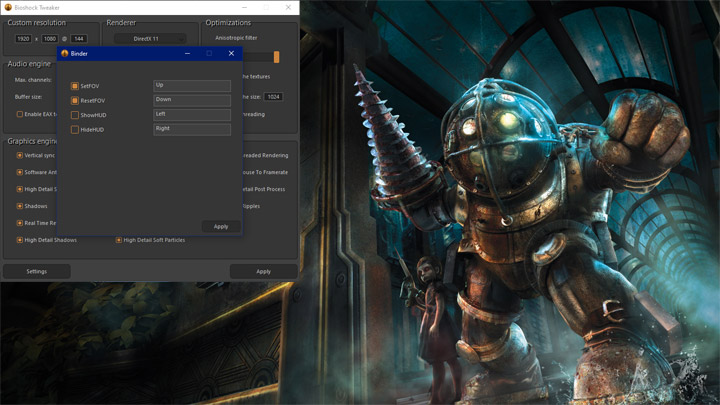
Task: Toggle High Detail Shadows checkbox
Action: point(20,240)
